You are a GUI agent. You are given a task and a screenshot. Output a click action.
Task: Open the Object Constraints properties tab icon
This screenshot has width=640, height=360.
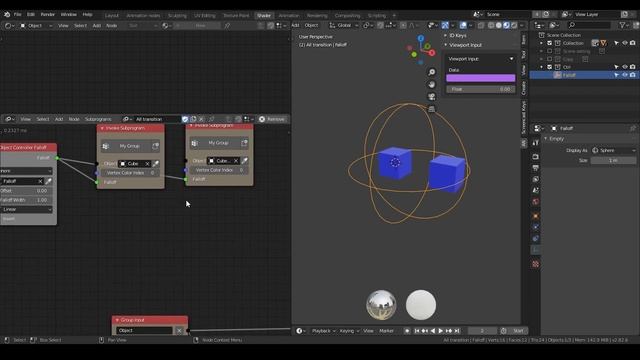pyautogui.click(x=536, y=238)
